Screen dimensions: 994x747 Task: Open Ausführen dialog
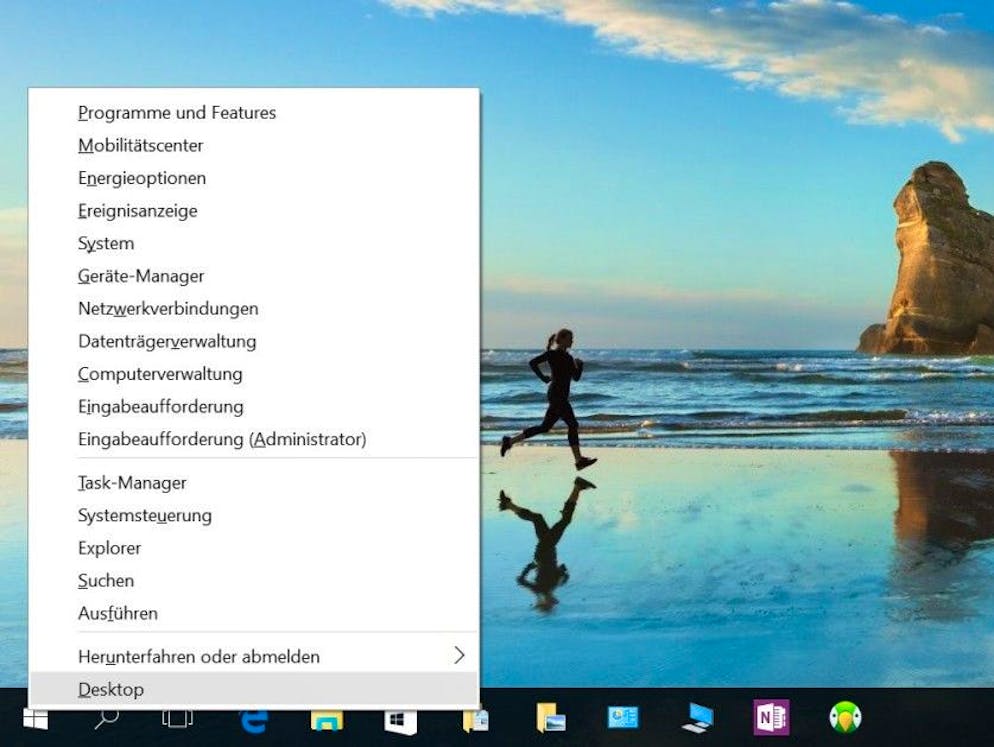pyautogui.click(x=254, y=614)
